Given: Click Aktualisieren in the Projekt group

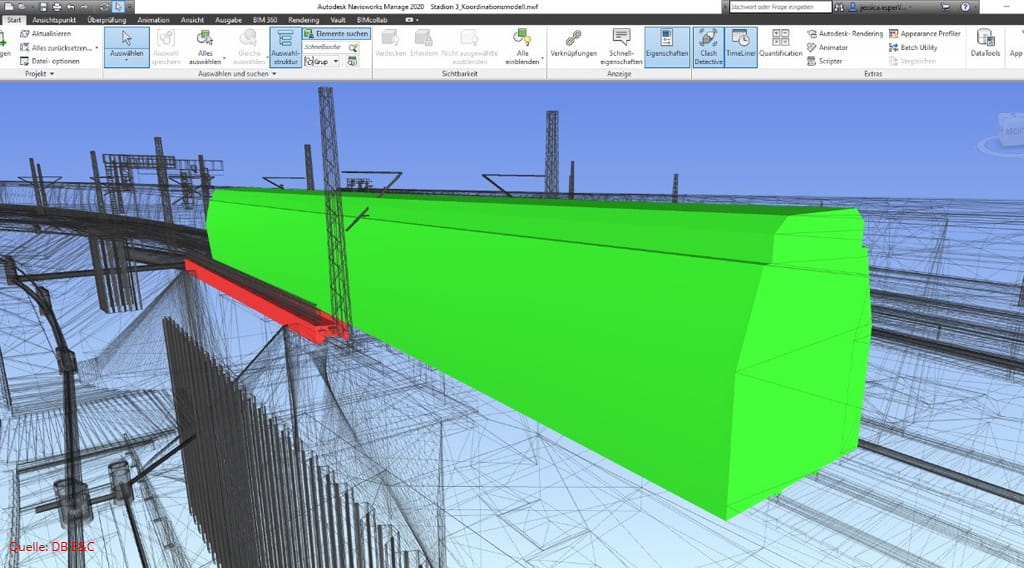Looking at the screenshot, I should (46, 33).
